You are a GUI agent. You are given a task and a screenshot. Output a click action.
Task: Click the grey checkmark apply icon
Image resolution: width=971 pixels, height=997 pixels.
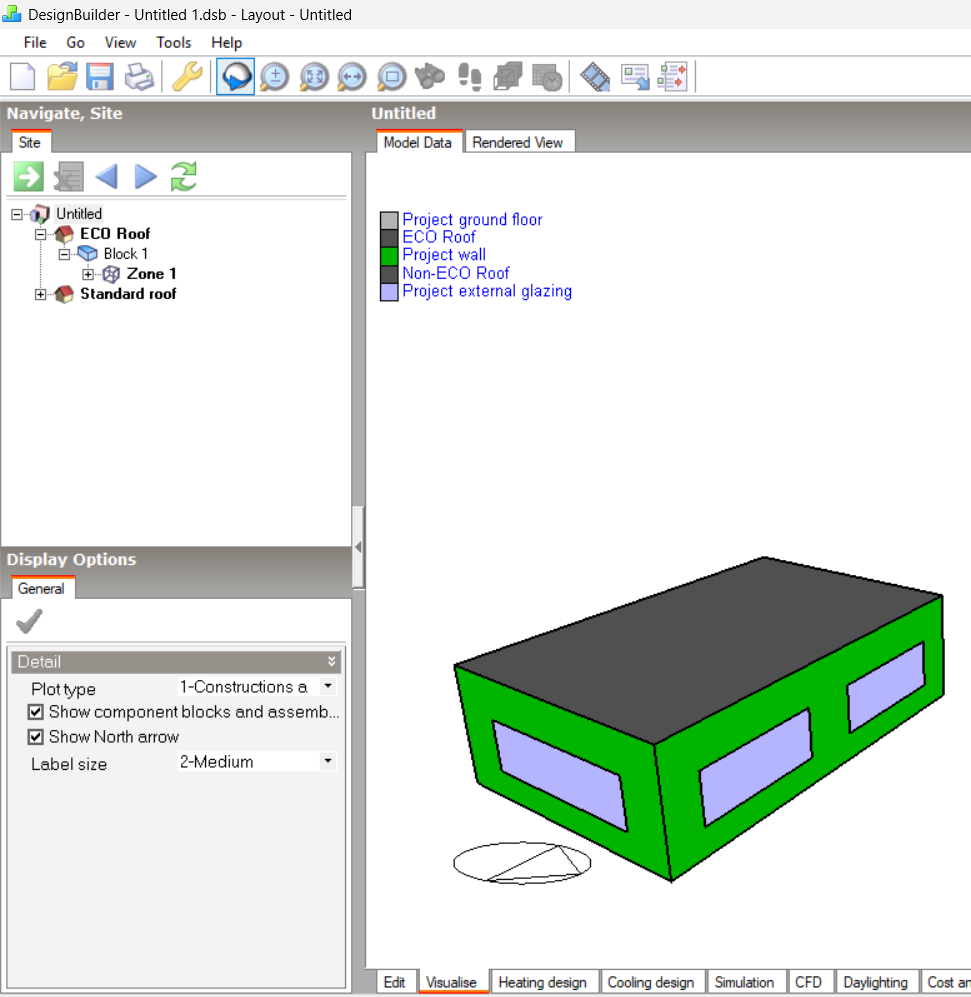coord(29,621)
